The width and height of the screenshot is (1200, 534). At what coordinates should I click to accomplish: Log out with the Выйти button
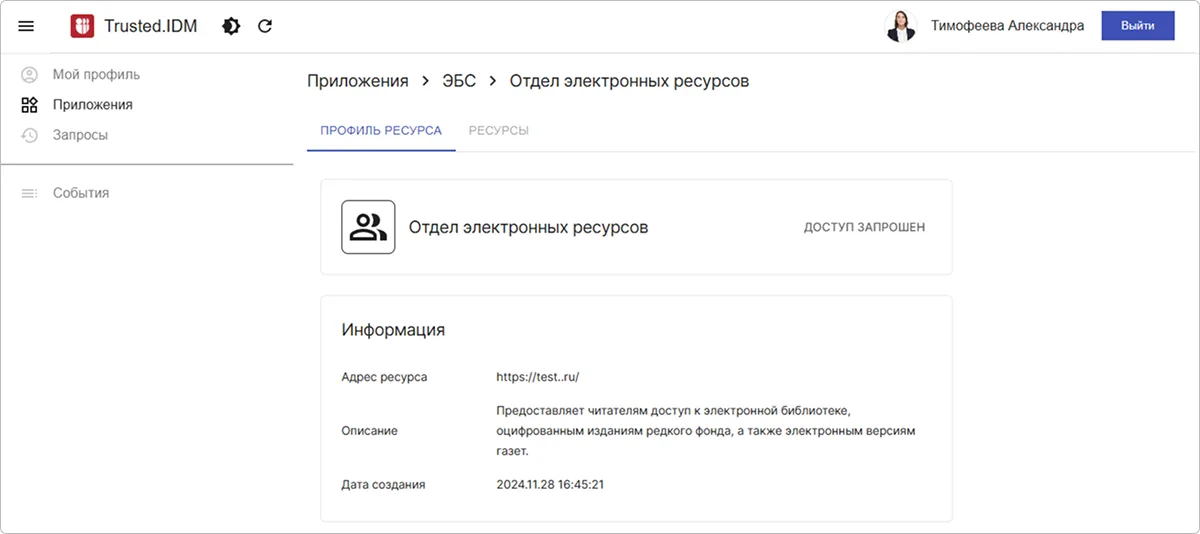[x=1138, y=26]
